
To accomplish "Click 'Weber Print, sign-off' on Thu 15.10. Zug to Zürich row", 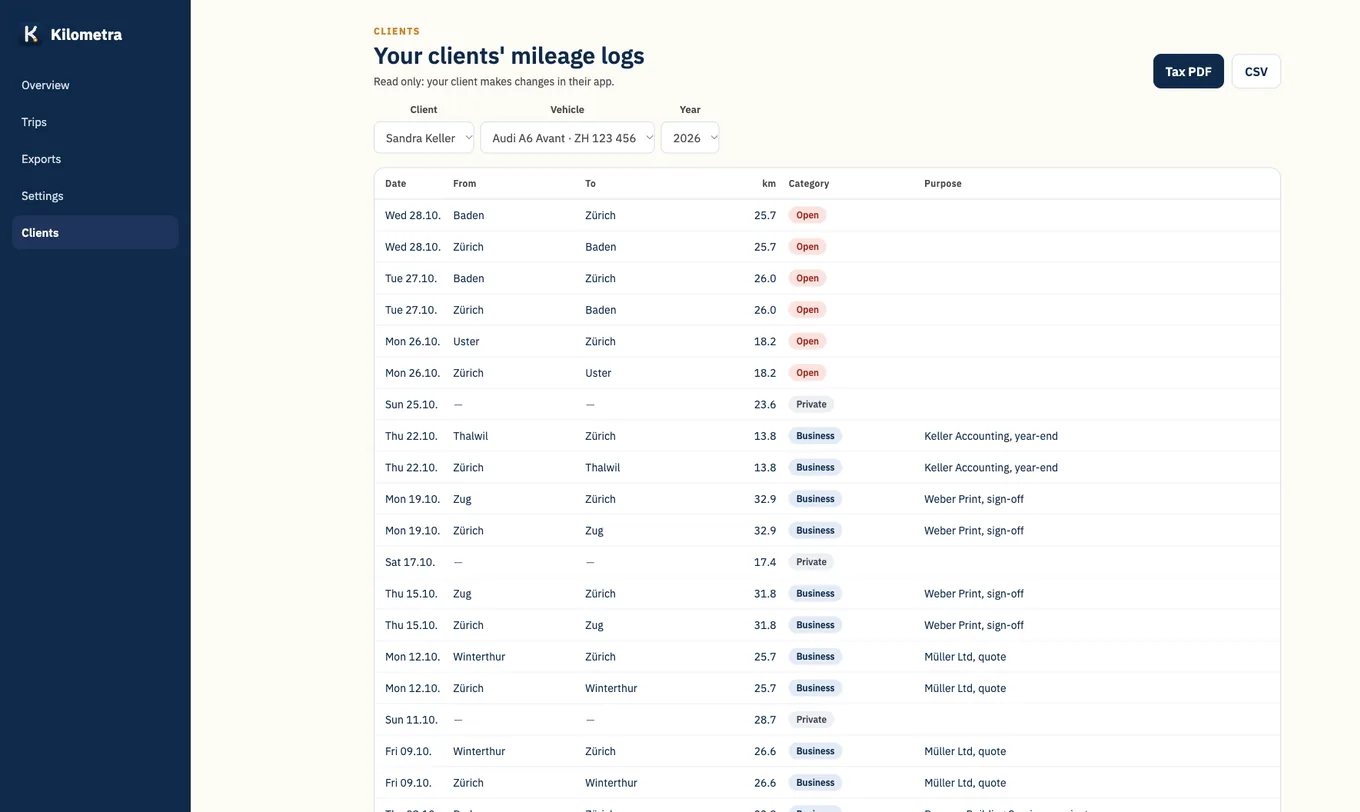I will click(974, 594).
